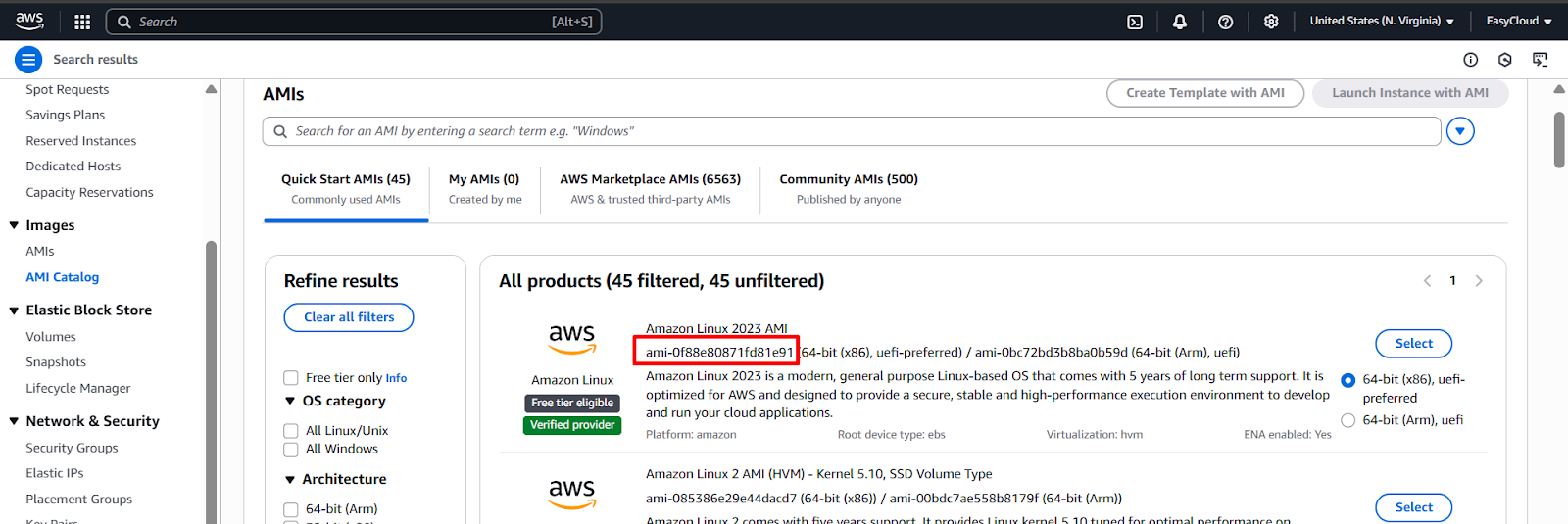Screen dimensions: 1568x524
Task: Click the ami-0f88e80871fd81e91 ID text
Action: coord(719,353)
